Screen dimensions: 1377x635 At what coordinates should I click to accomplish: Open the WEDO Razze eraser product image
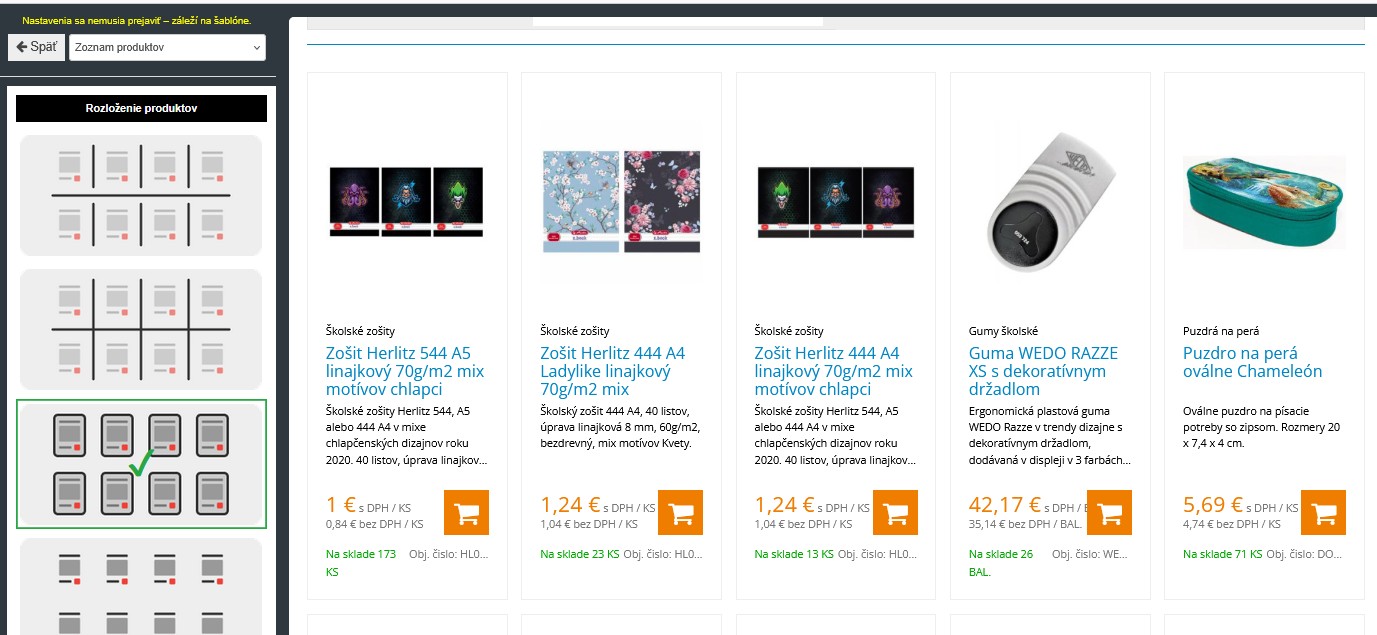pyautogui.click(x=1050, y=201)
